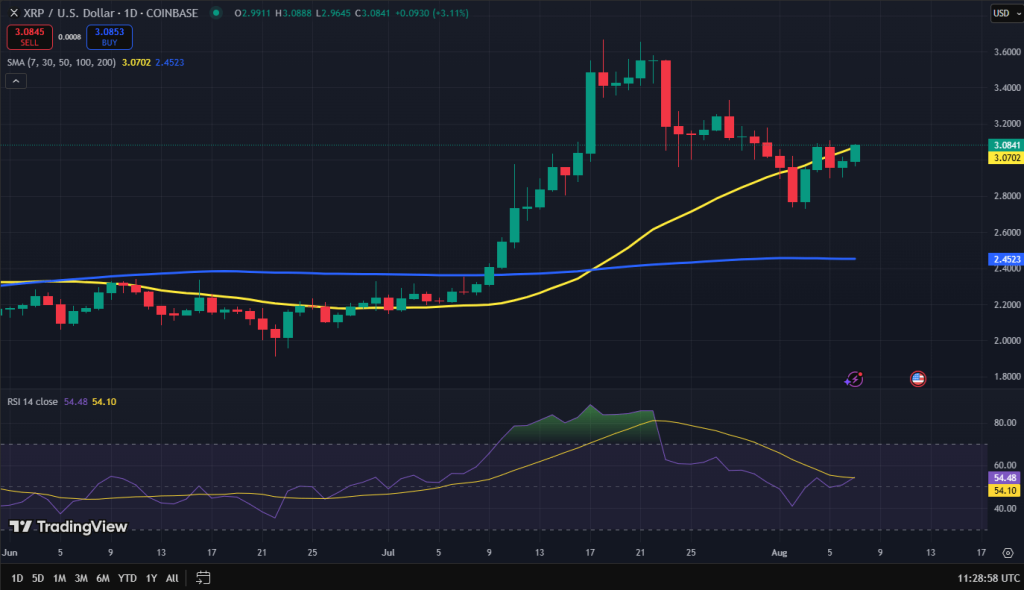Select the All time range

click(x=172, y=578)
